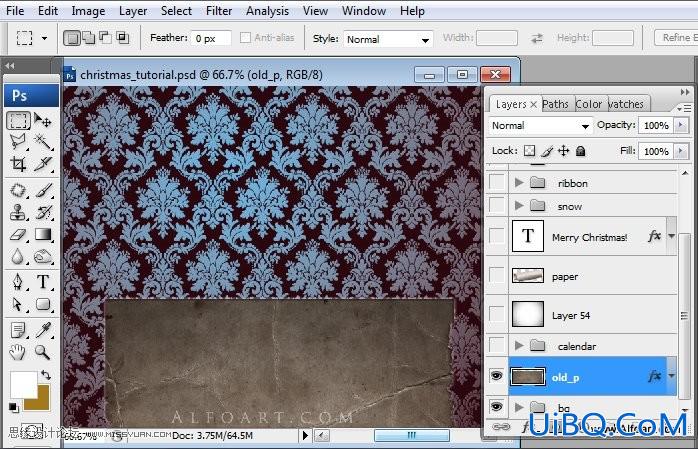Click the Feather input field
The width and height of the screenshot is (698, 449).
[211, 38]
